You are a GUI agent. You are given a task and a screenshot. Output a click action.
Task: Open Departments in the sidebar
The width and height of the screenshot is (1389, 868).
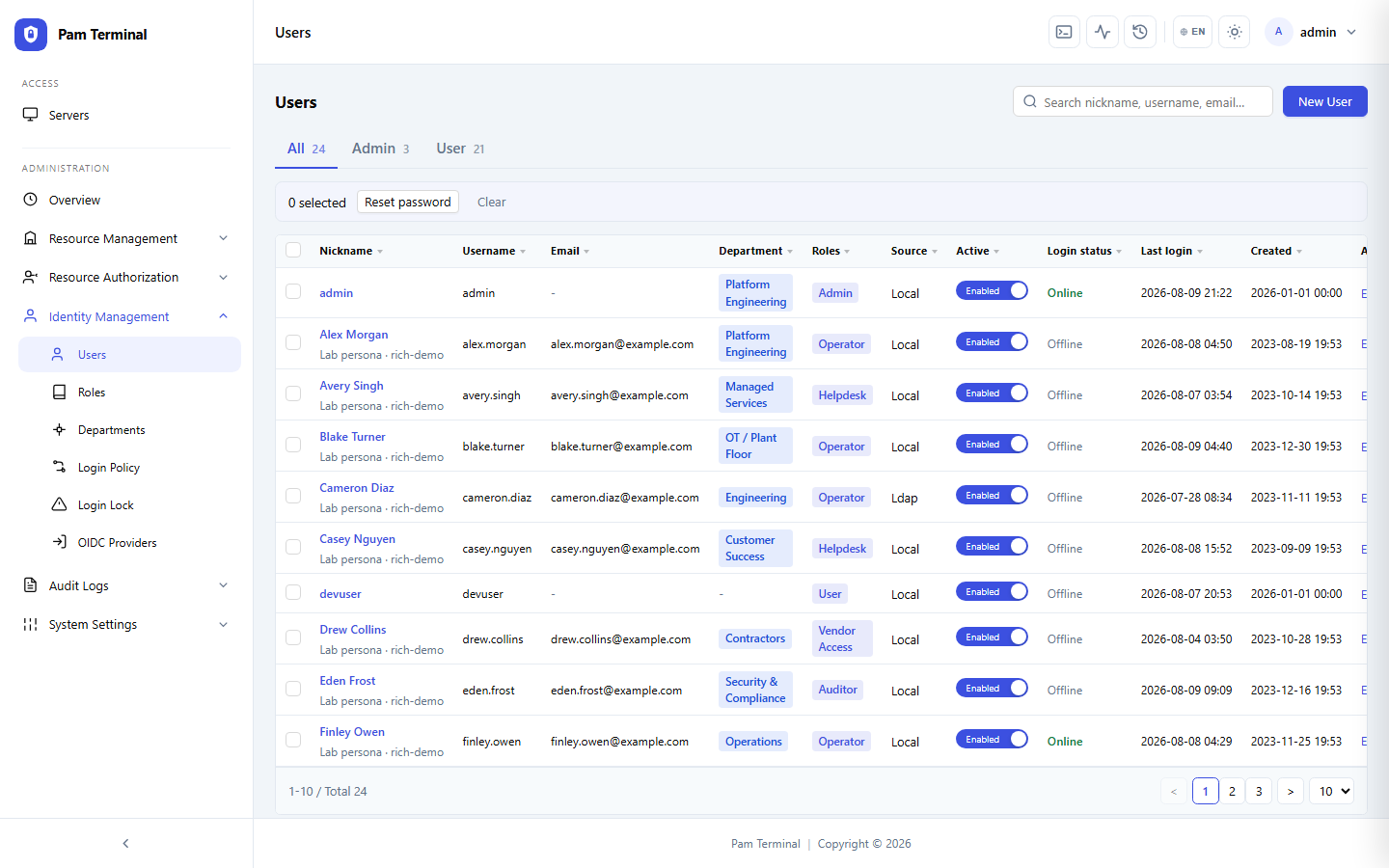[129, 429]
